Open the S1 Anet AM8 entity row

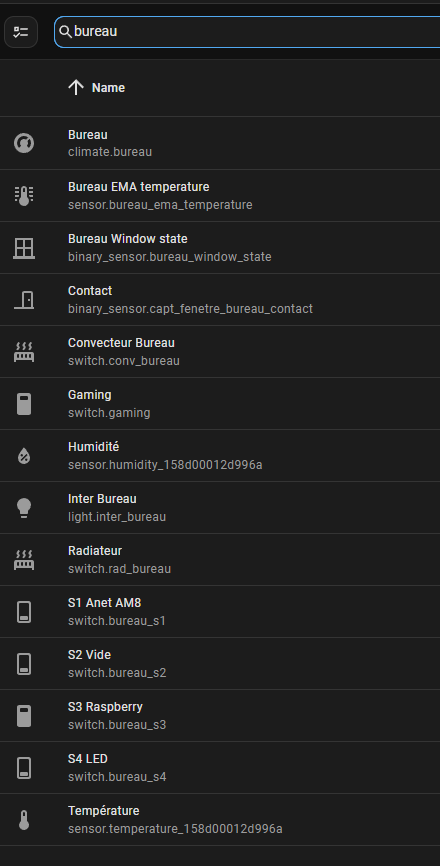coord(220,611)
